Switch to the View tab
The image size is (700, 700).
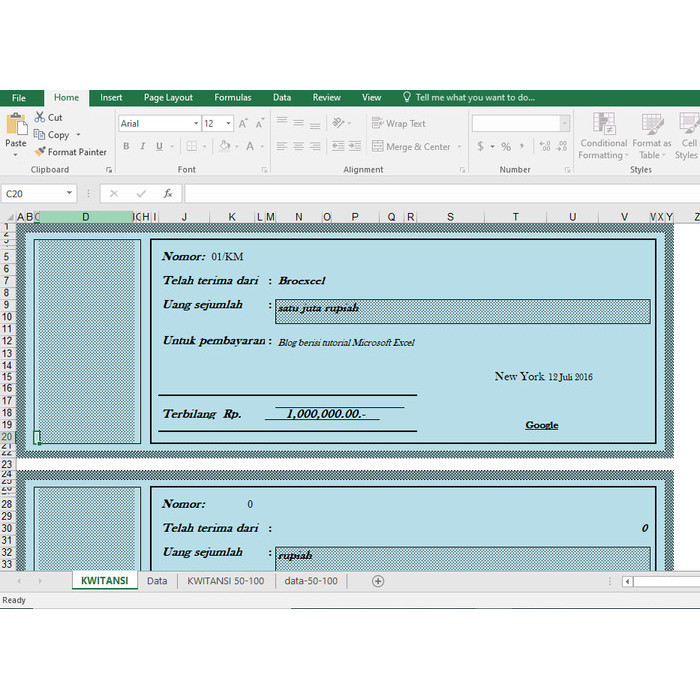pyautogui.click(x=371, y=98)
